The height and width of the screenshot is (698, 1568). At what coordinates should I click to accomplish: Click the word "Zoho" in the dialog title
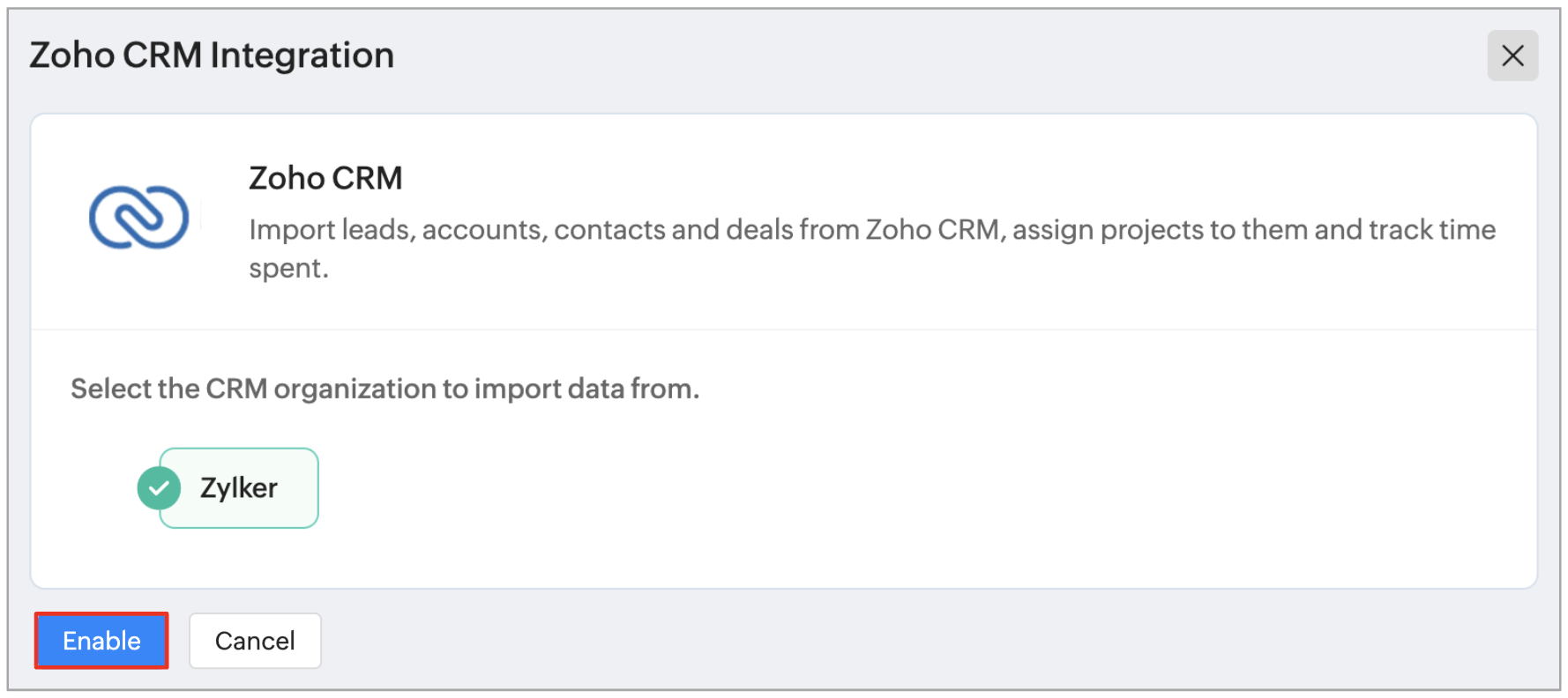72,56
